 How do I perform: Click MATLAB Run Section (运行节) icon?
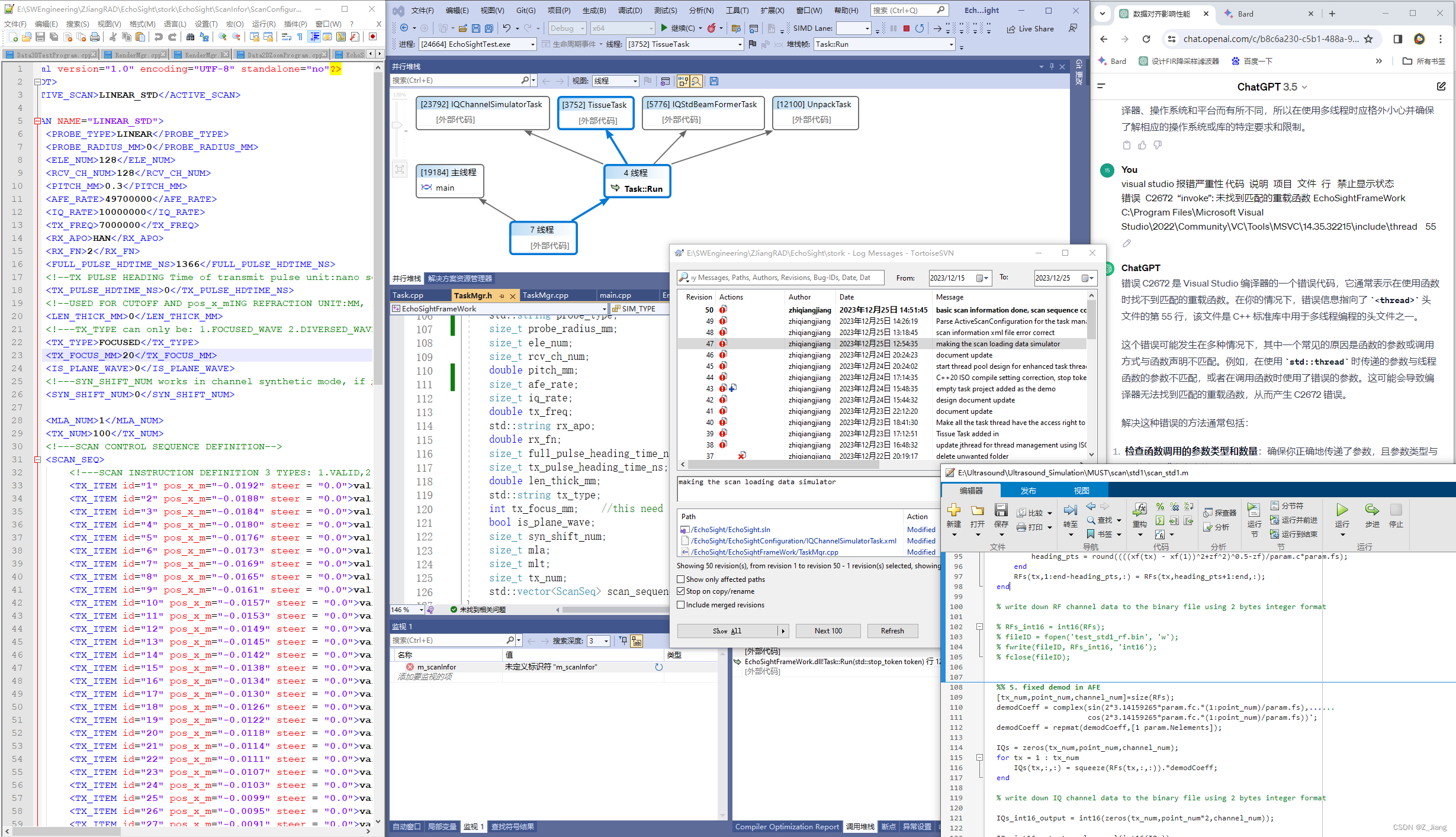click(x=1253, y=510)
